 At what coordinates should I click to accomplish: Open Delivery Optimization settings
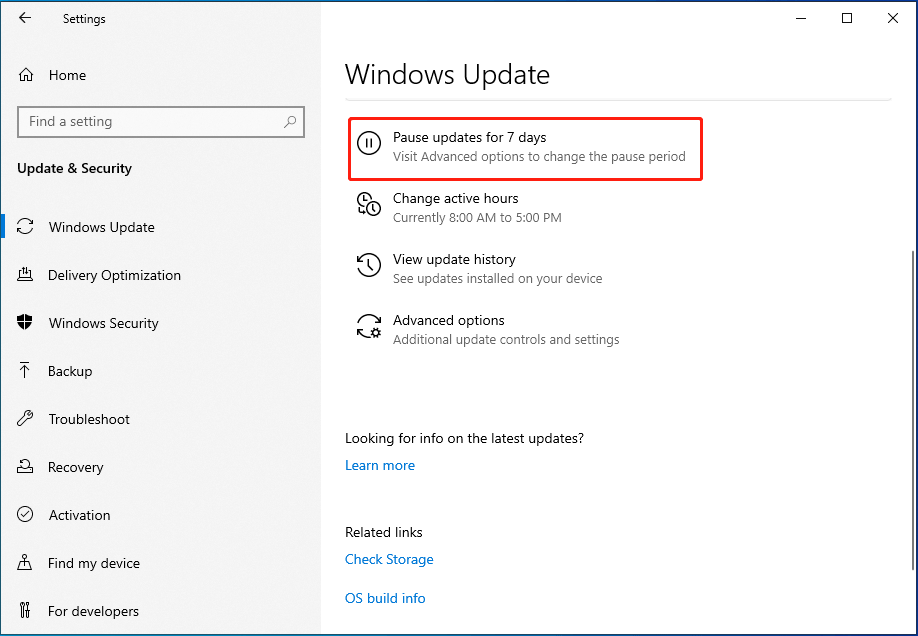tap(114, 275)
